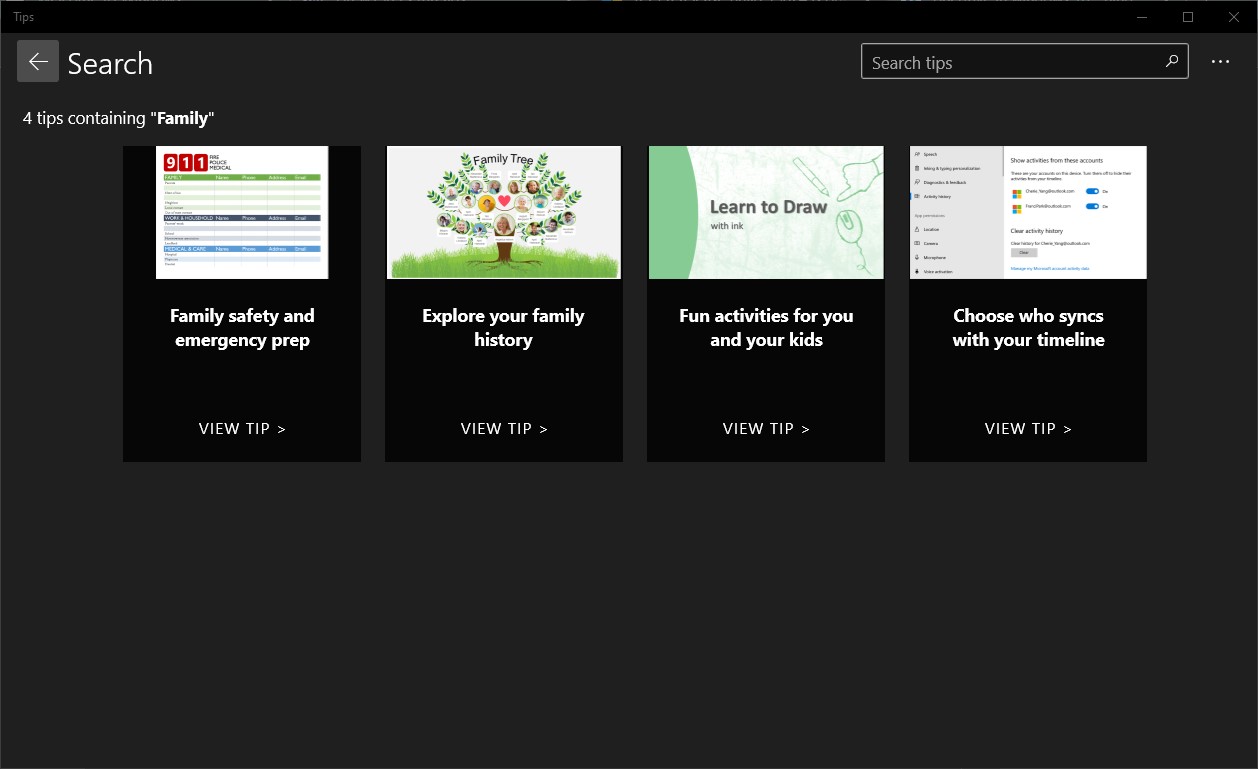The image size is (1258, 769).
Task: Minimize the Tips window
Action: (x=1142, y=17)
